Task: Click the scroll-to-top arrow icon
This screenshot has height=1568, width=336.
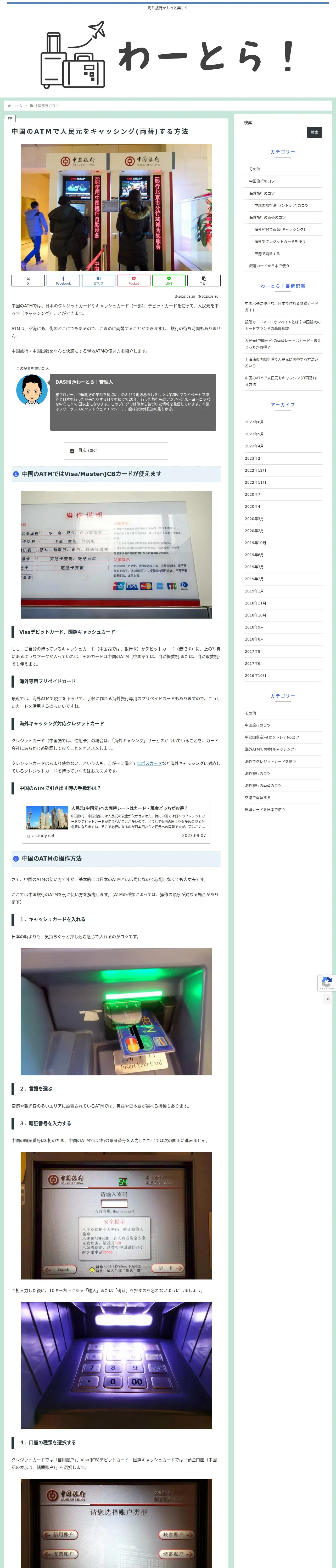Action: coord(328,999)
